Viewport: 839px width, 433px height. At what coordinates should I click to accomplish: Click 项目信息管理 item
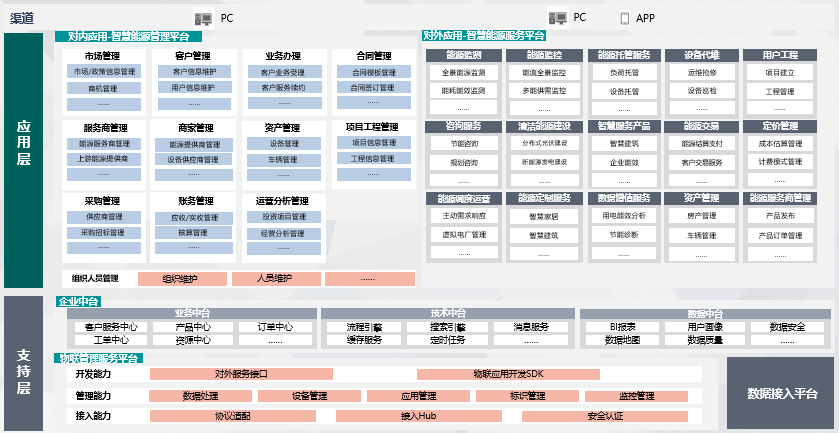(374, 143)
